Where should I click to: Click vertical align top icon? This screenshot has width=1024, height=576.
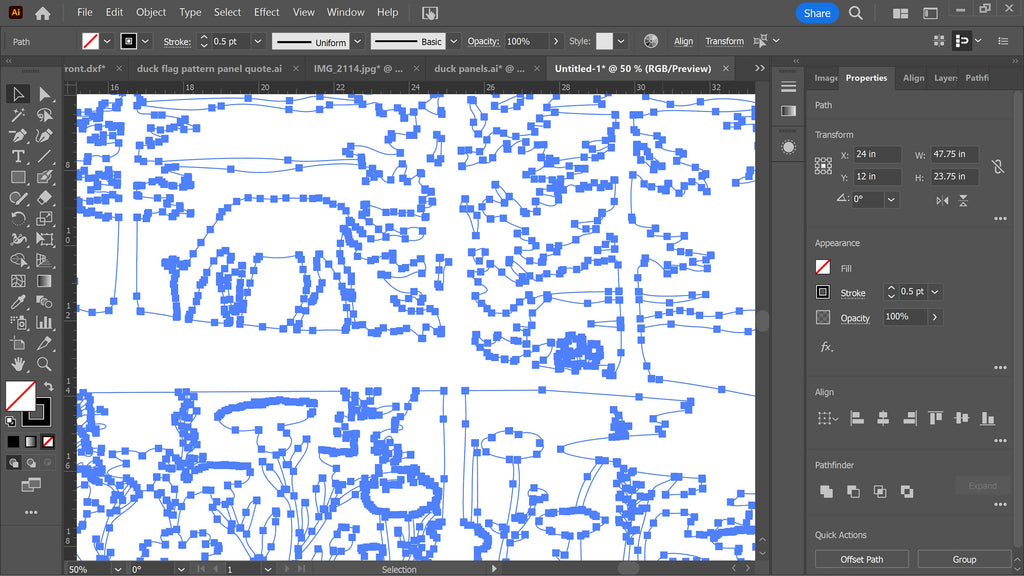[x=935, y=418]
